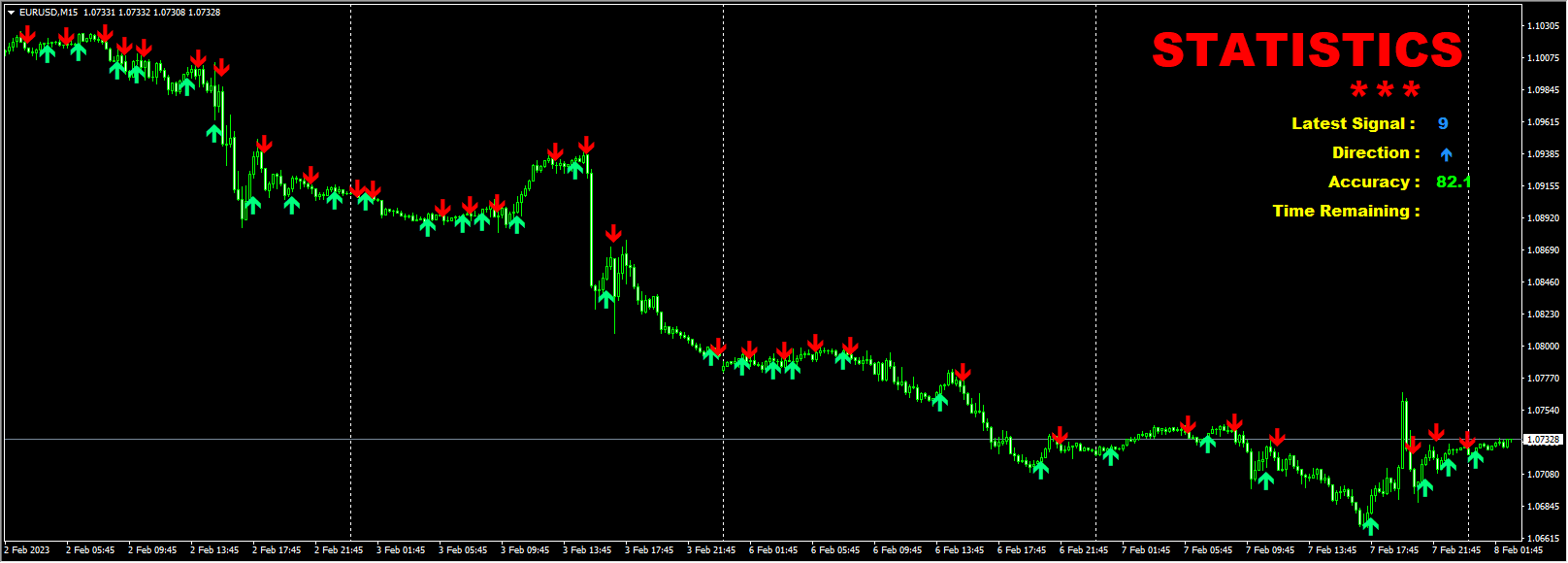Click time axis label 2 Feb 05:45
This screenshot has height=563, width=1568.
90,550
